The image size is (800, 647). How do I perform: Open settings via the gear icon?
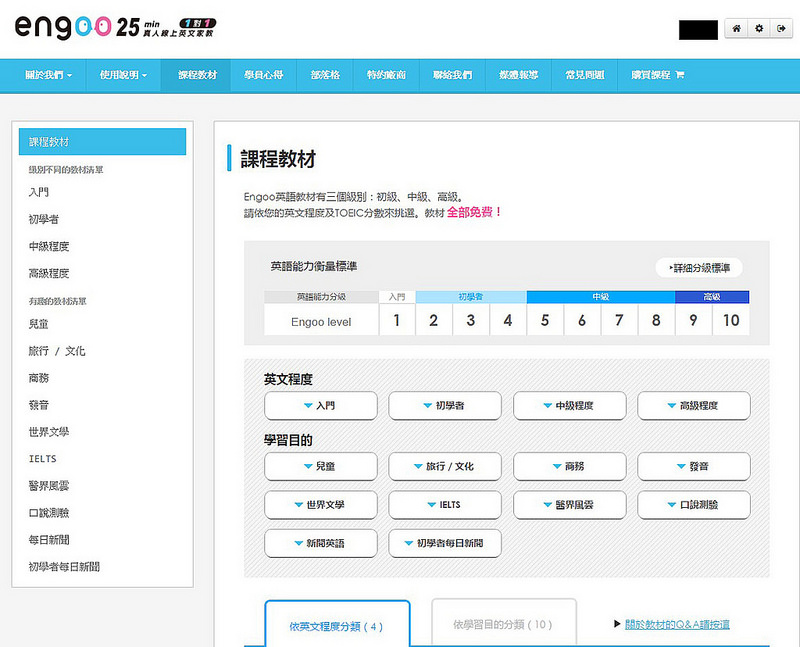[x=757, y=29]
